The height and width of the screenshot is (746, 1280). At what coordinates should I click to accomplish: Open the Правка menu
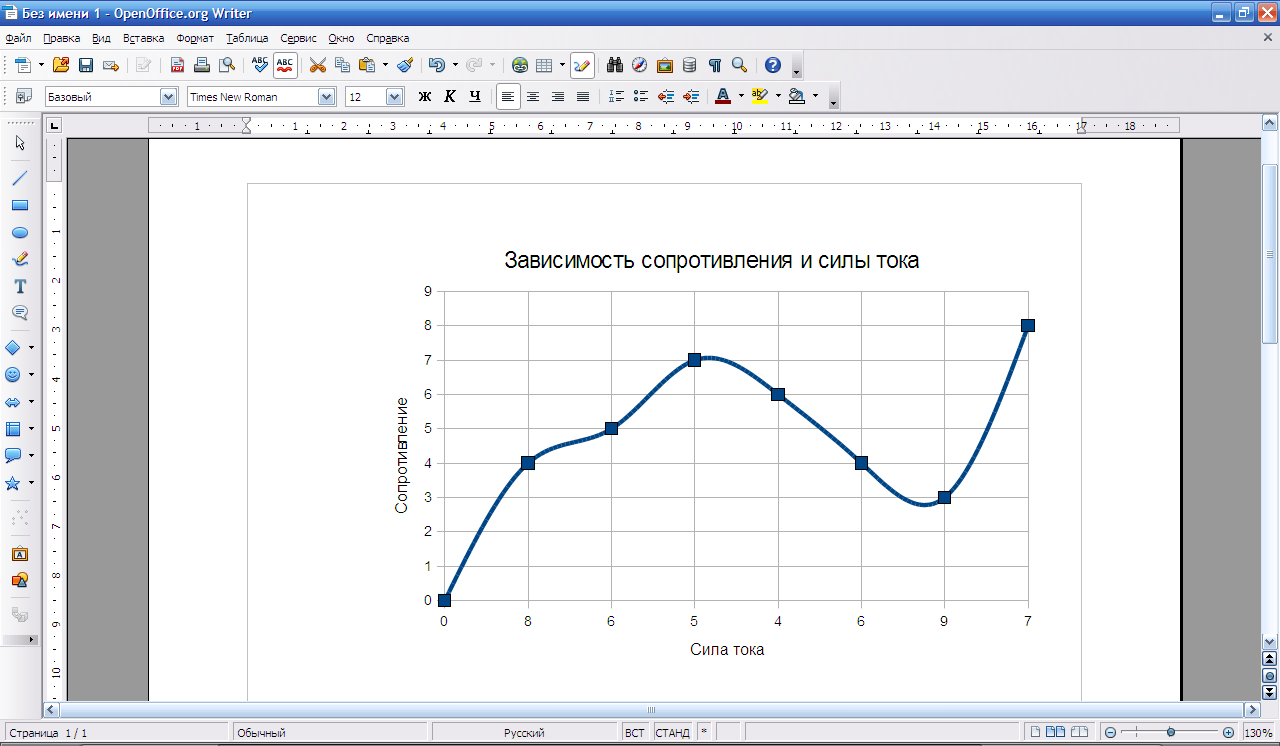click(x=62, y=38)
